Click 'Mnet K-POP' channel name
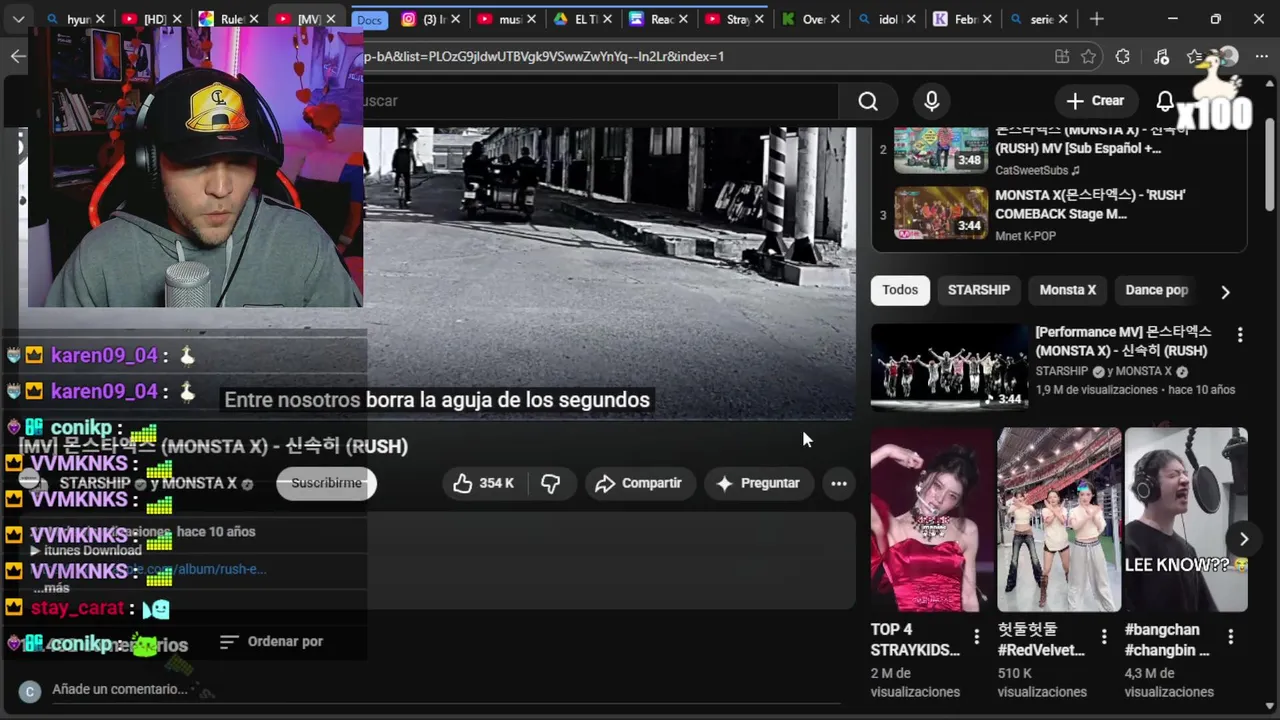1280x720 pixels. 1025,236
